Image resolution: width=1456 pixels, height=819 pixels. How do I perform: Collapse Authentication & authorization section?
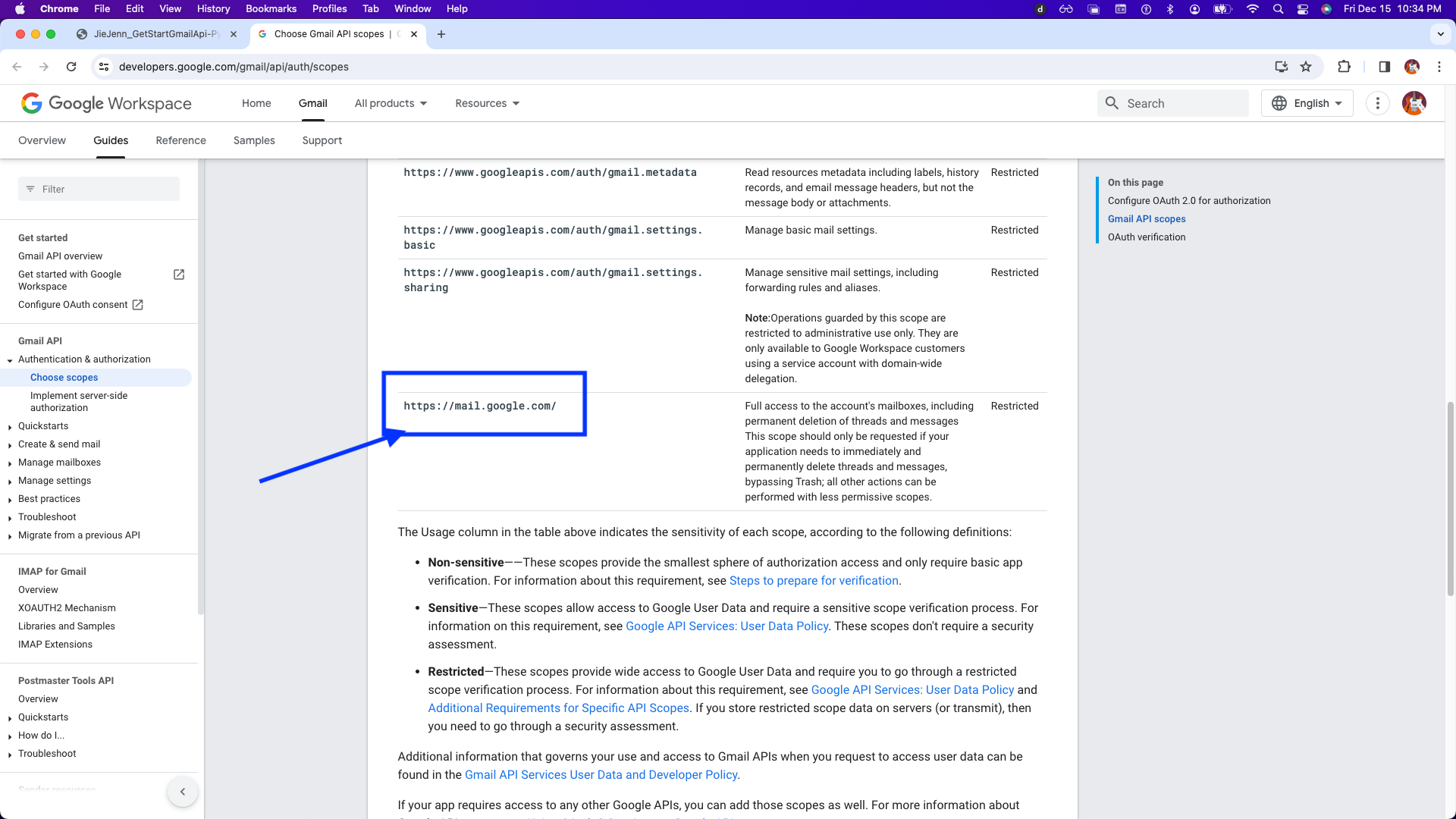click(x=10, y=360)
